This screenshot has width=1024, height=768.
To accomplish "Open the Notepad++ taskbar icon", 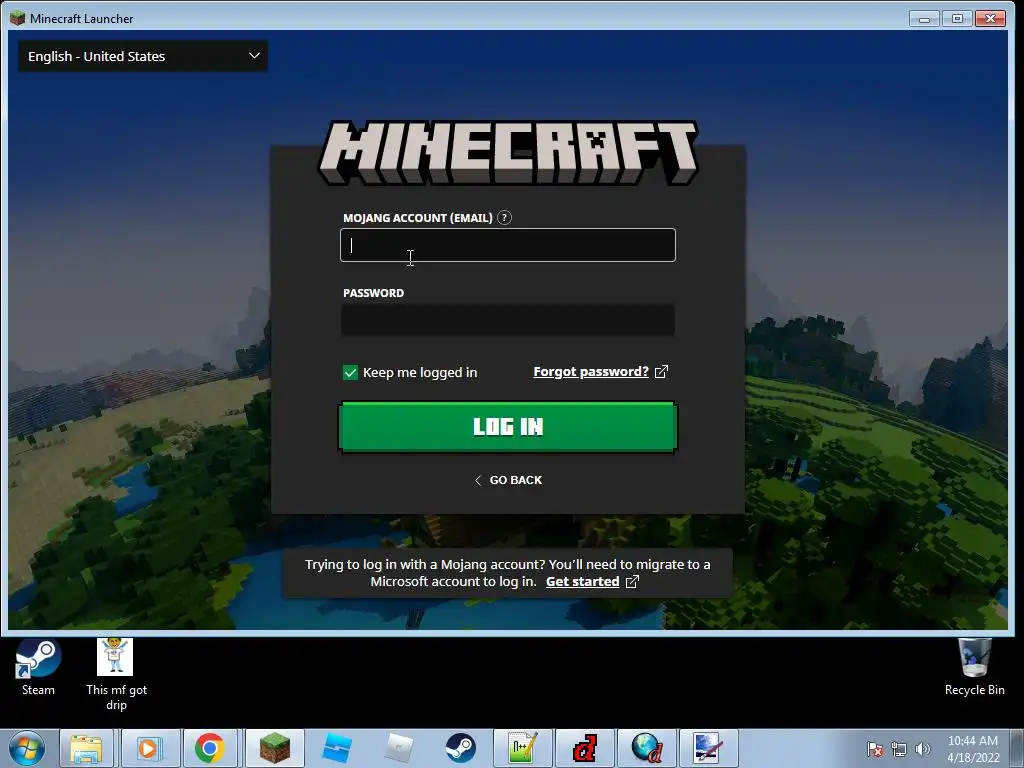I will pos(523,748).
